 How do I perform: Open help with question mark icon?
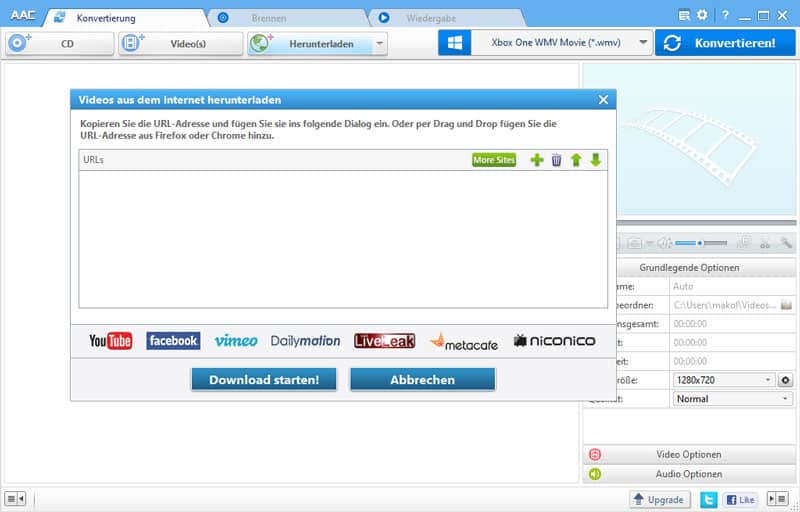[x=725, y=15]
